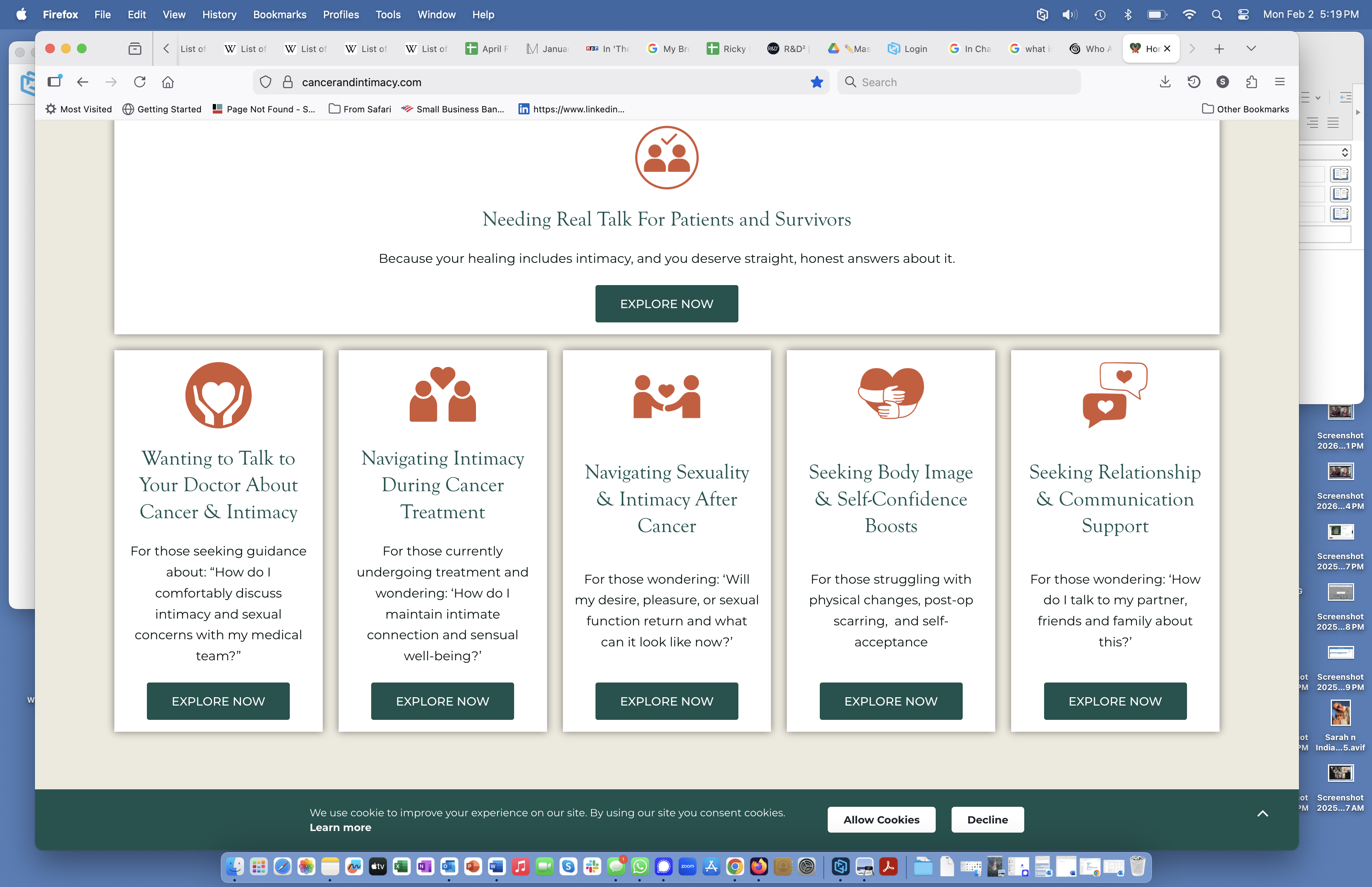The height and width of the screenshot is (887, 1372).
Task: Click the Allow Cookies button
Action: pyautogui.click(x=881, y=819)
